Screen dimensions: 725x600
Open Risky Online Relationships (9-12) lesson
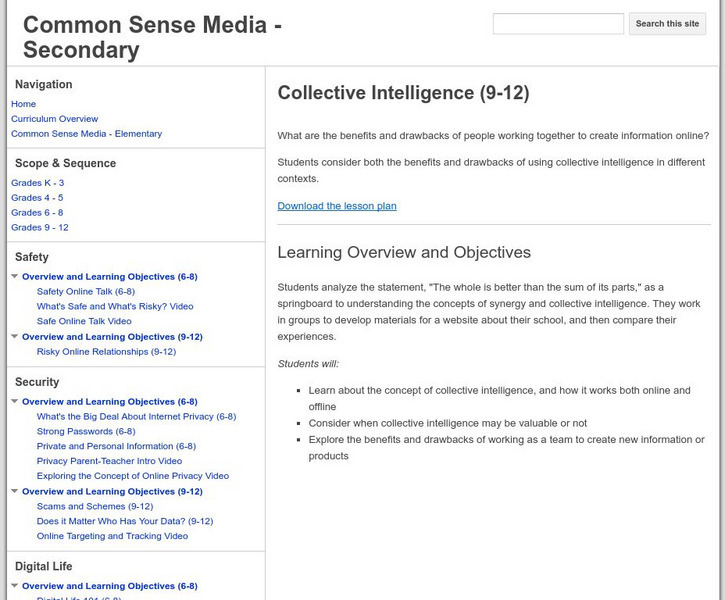(106, 352)
